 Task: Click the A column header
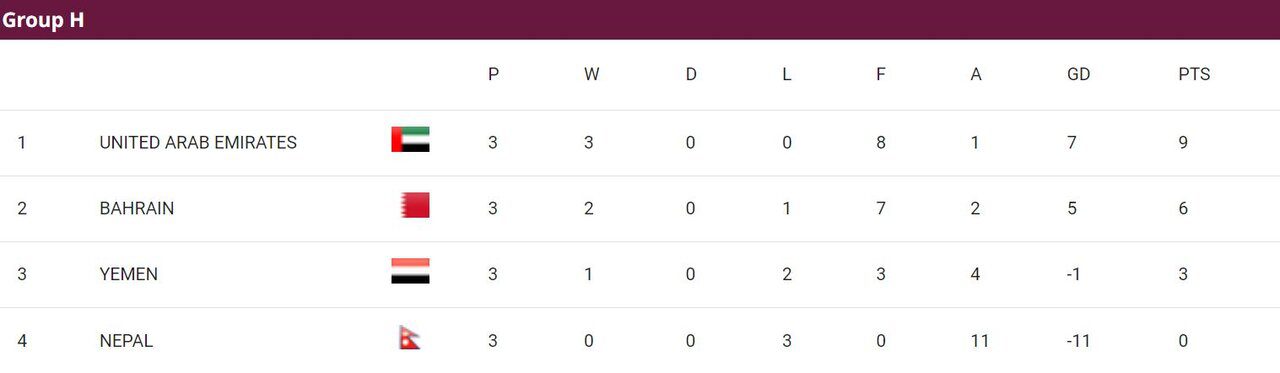click(x=976, y=75)
